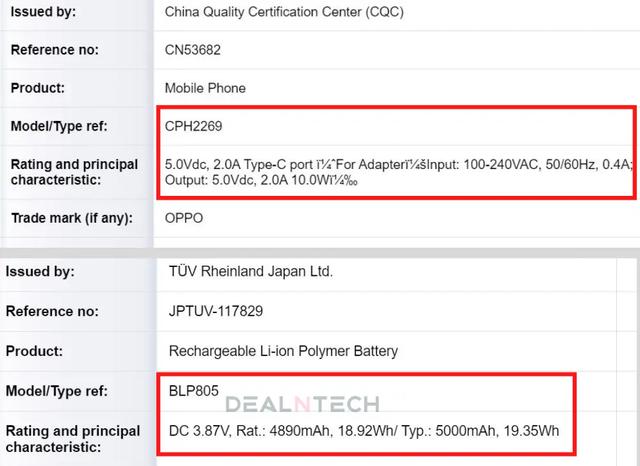Click the Mobile Phone product value
This screenshot has width=640, height=466.
click(x=205, y=88)
